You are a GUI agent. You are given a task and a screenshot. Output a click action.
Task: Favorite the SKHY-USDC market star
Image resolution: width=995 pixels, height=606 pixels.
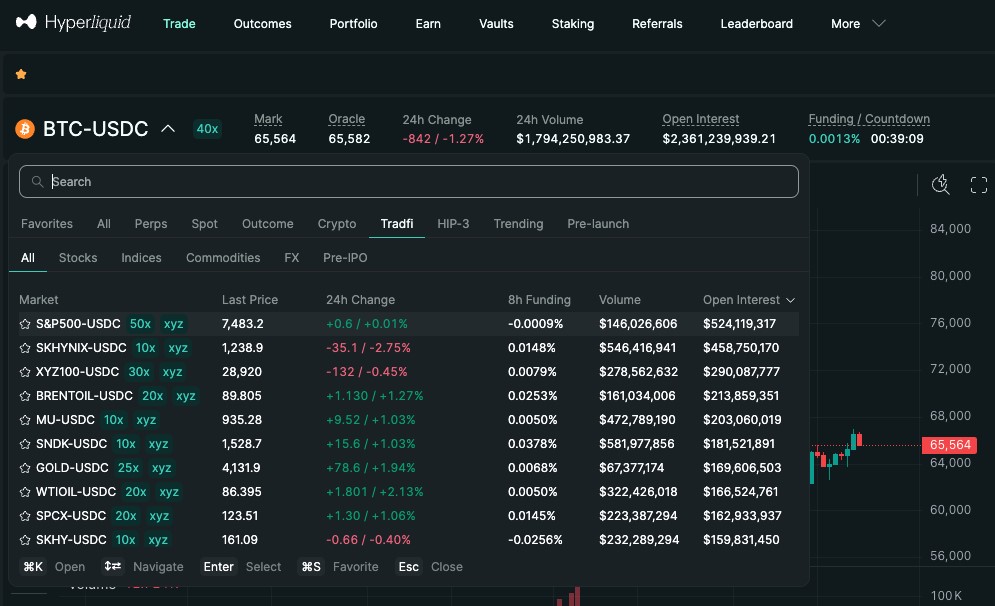[x=25, y=541]
